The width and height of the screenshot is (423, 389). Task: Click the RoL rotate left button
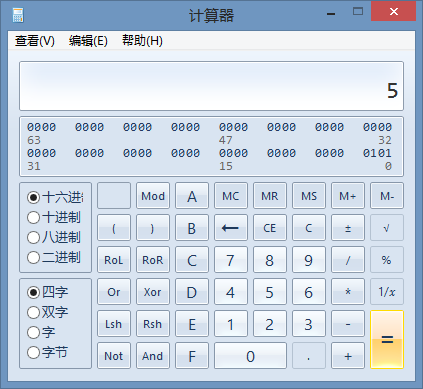pos(114,260)
